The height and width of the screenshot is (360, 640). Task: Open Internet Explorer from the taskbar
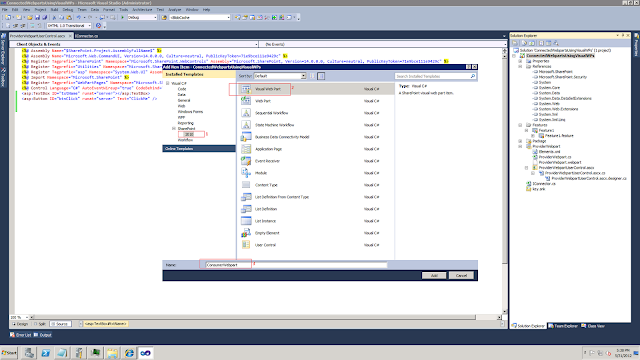pos(129,353)
